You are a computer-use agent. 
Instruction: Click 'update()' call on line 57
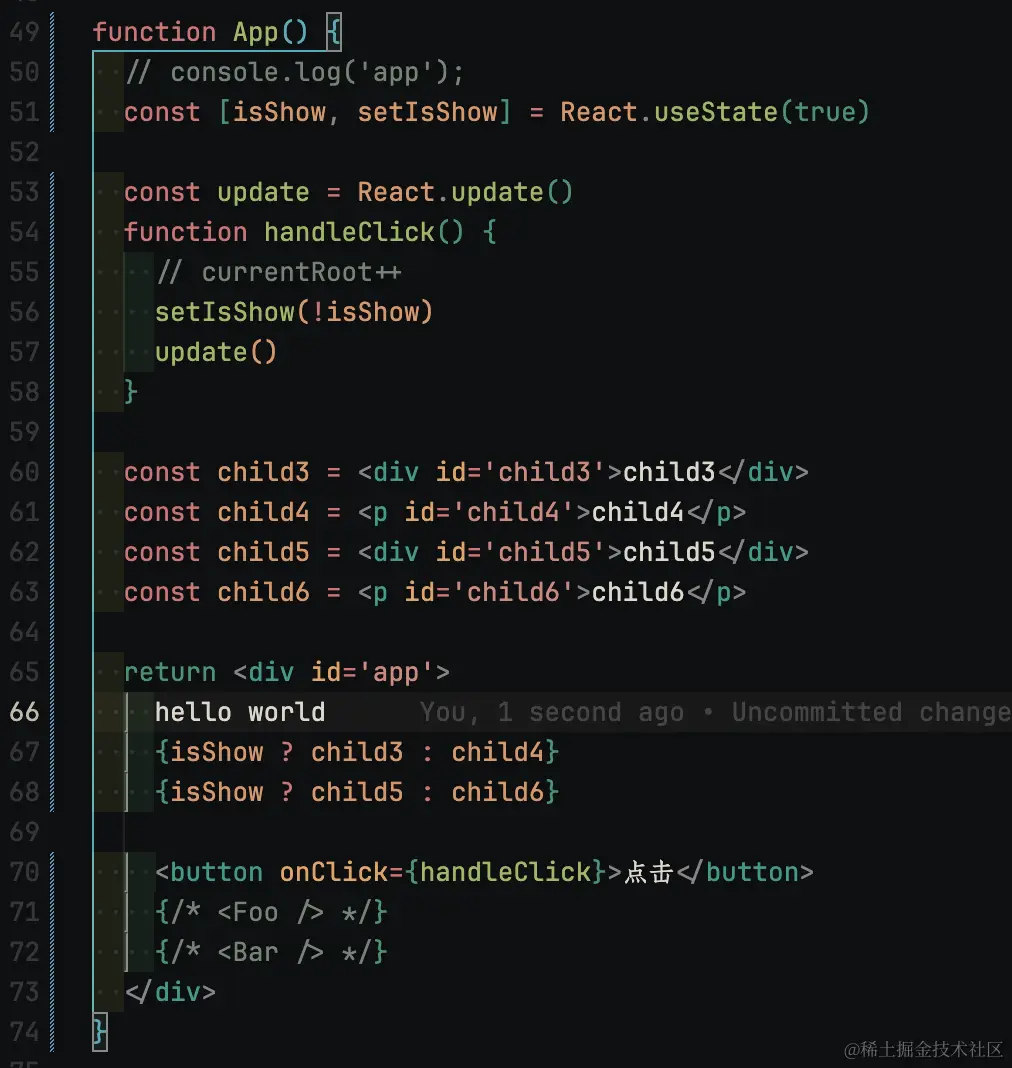pos(216,352)
